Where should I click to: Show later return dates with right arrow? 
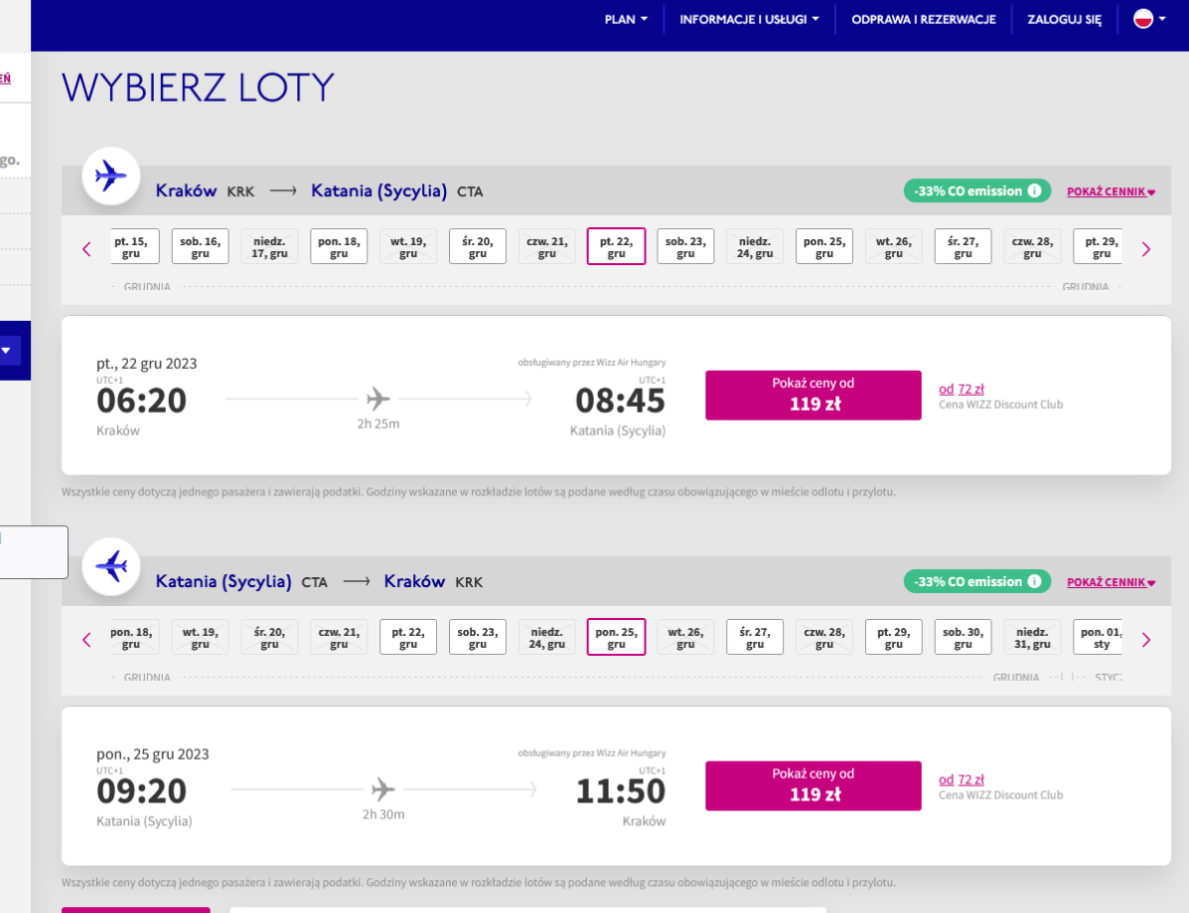1146,639
